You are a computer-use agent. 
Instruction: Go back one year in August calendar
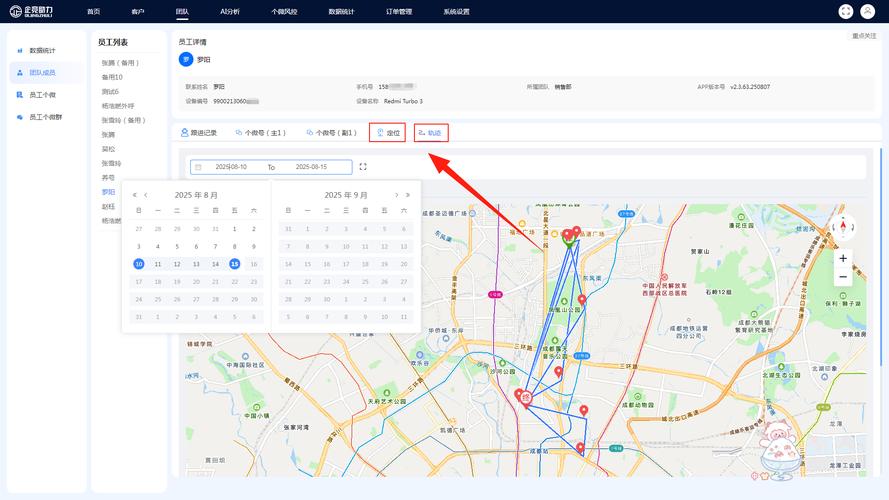(134, 195)
